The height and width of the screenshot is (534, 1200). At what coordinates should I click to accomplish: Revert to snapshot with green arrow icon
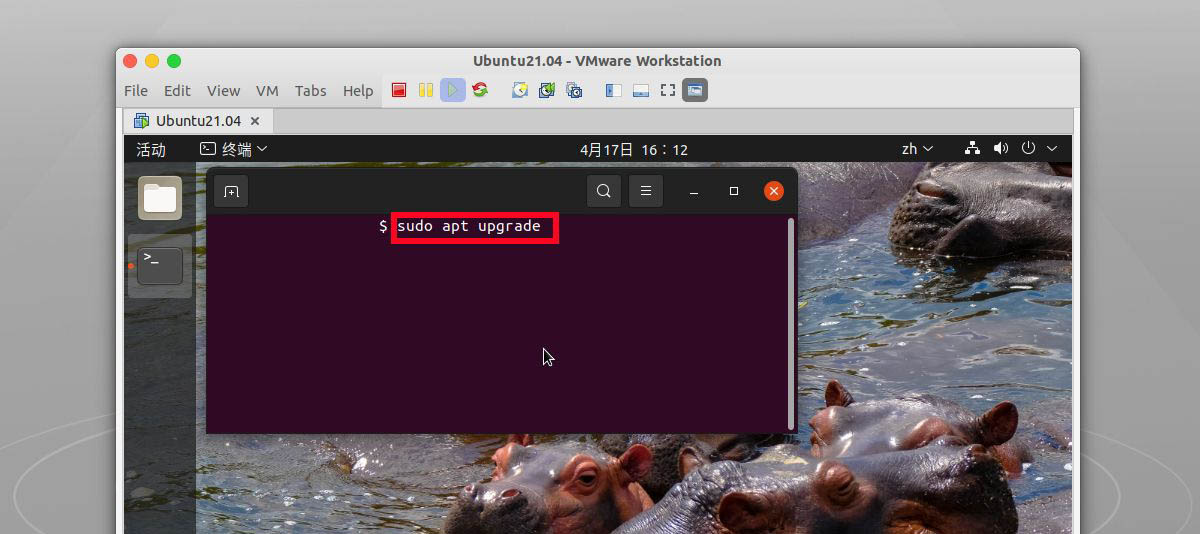coord(547,90)
